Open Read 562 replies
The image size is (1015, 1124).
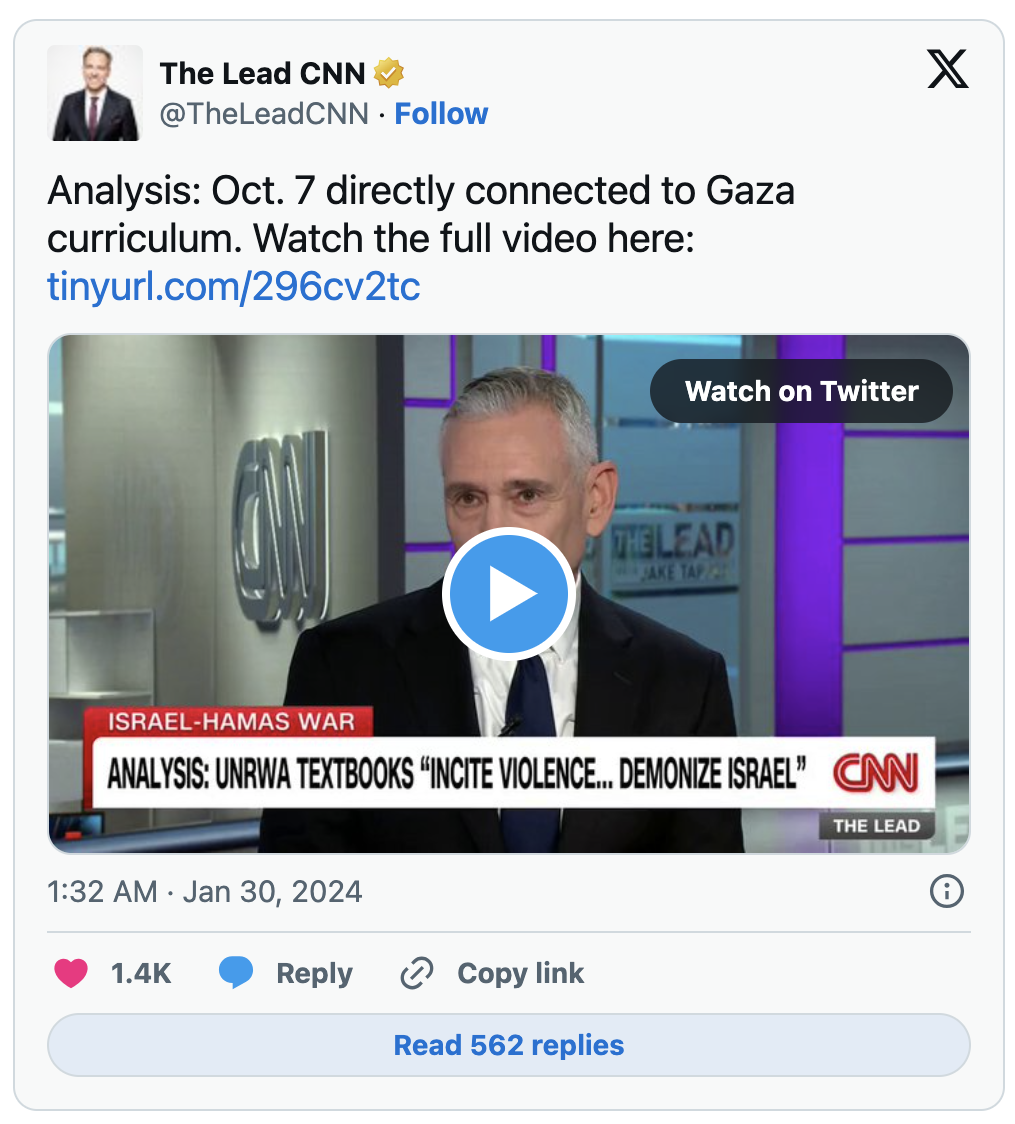pyautogui.click(x=509, y=1045)
